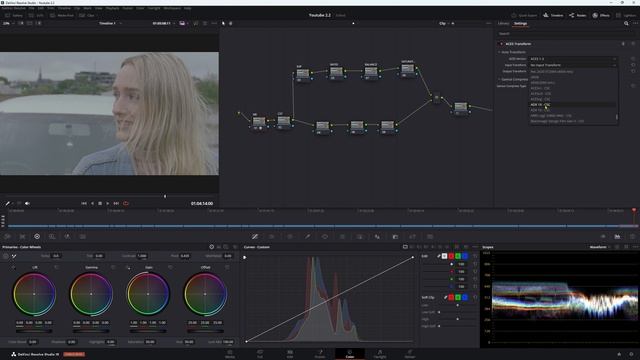
Task: Enable the blue curve channel
Action: click(x=465, y=256)
